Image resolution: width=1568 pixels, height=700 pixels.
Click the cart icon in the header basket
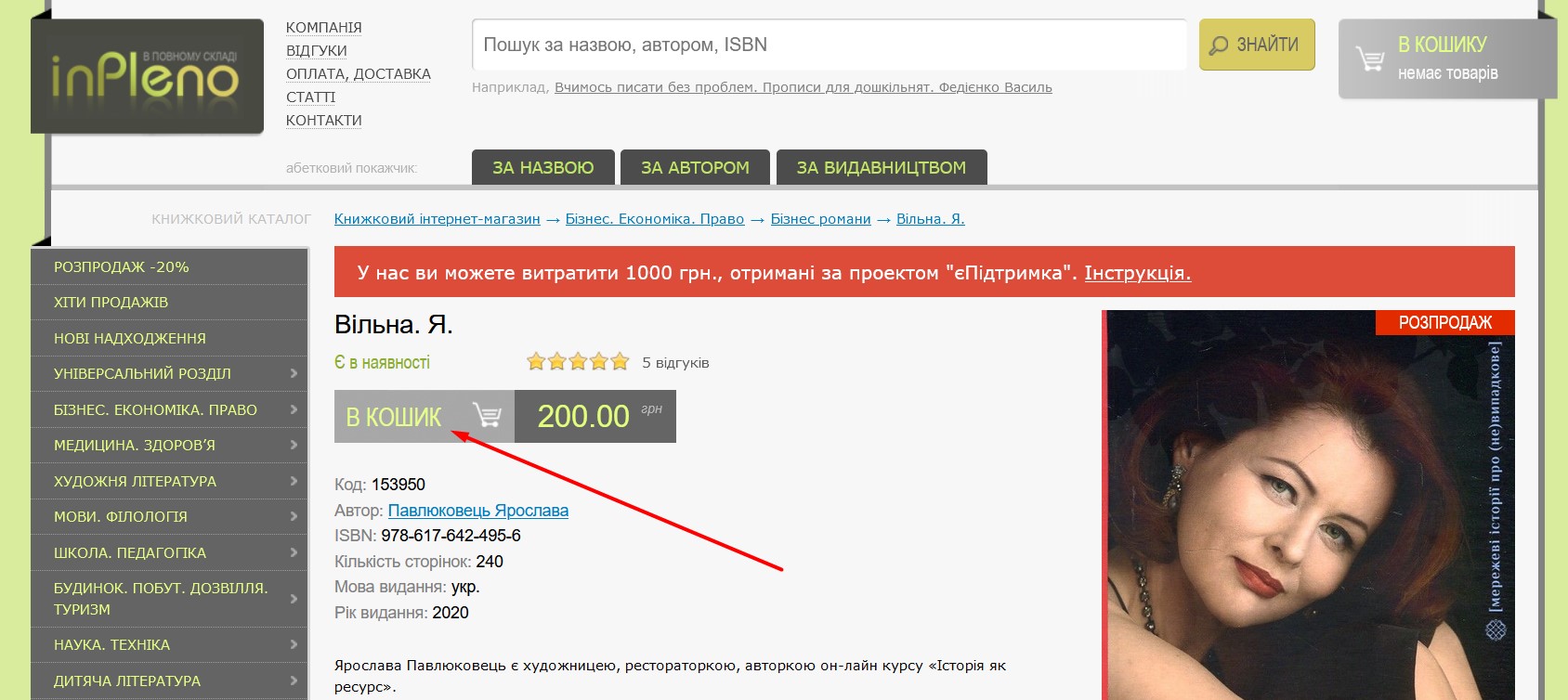point(1369,59)
